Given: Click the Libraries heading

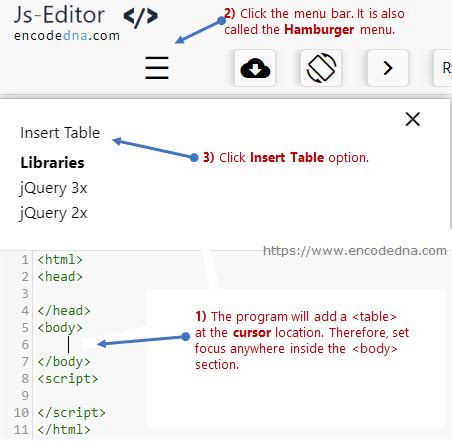Looking at the screenshot, I should (x=52, y=163).
